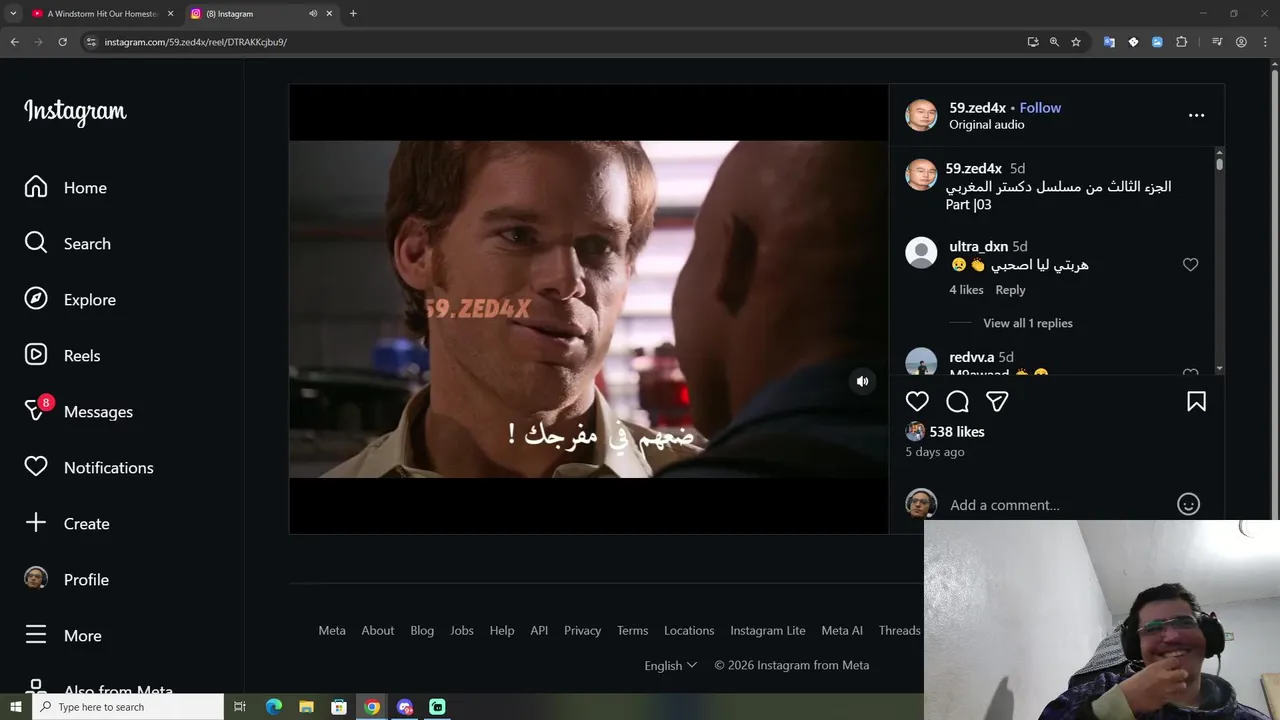Open the Help footer link
This screenshot has width=1280, height=720.
point(501,630)
